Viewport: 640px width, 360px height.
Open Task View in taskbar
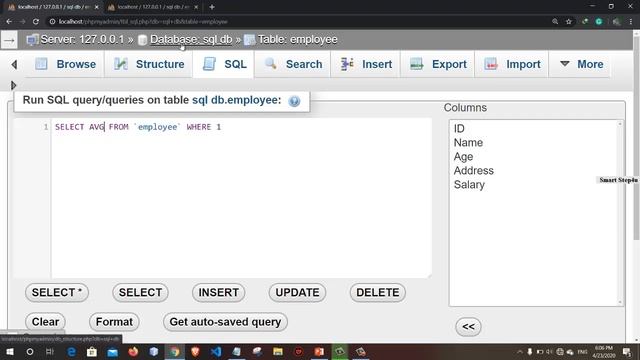(x=50, y=352)
